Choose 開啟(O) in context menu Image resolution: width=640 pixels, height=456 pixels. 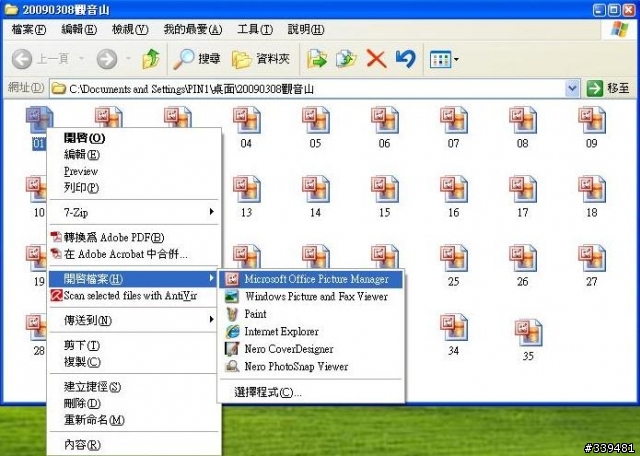[x=135, y=138]
